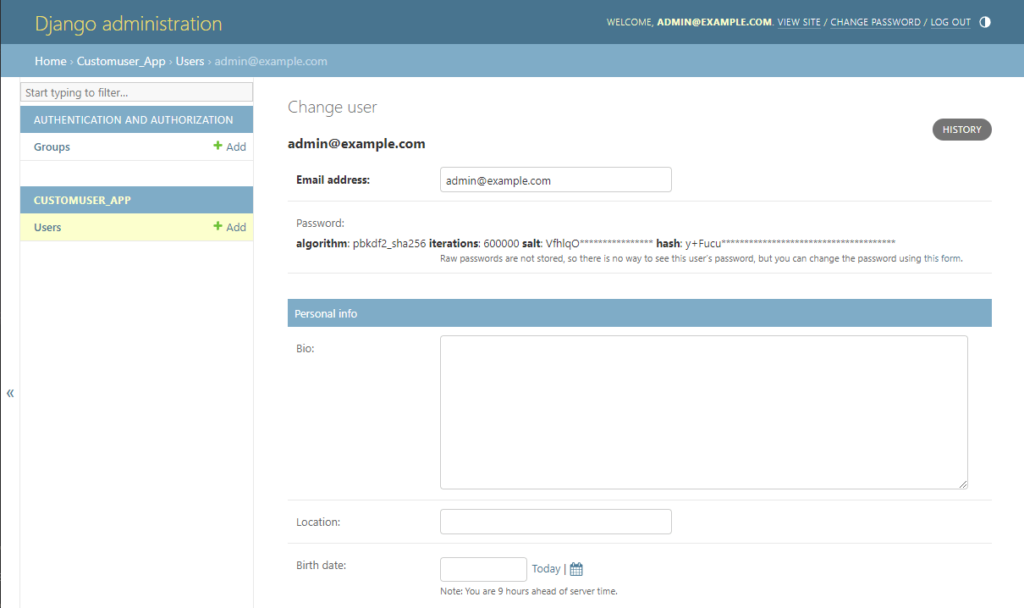Open the birth date calendar picker icon
1024x608 pixels.
tap(576, 569)
